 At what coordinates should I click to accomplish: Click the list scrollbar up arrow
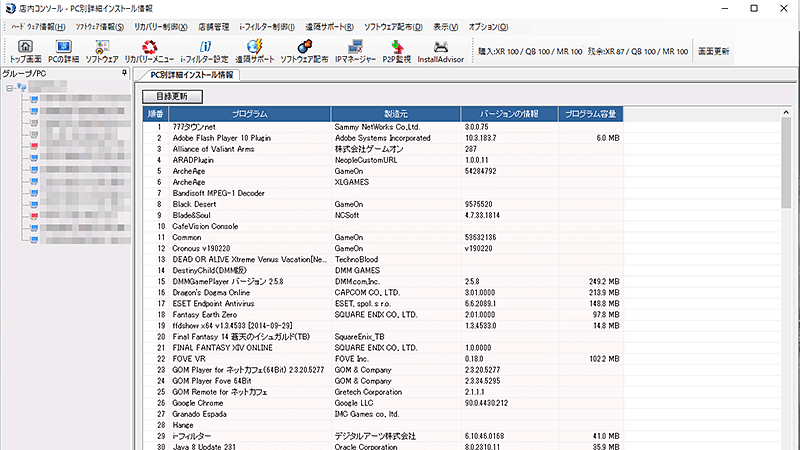(786, 112)
